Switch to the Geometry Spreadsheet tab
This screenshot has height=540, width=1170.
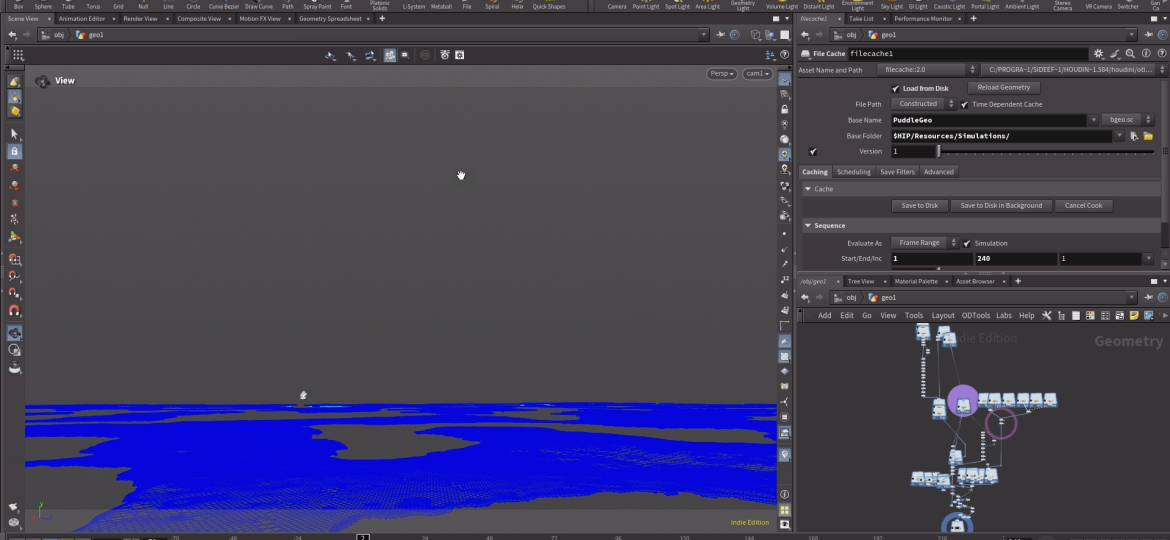(x=330, y=18)
